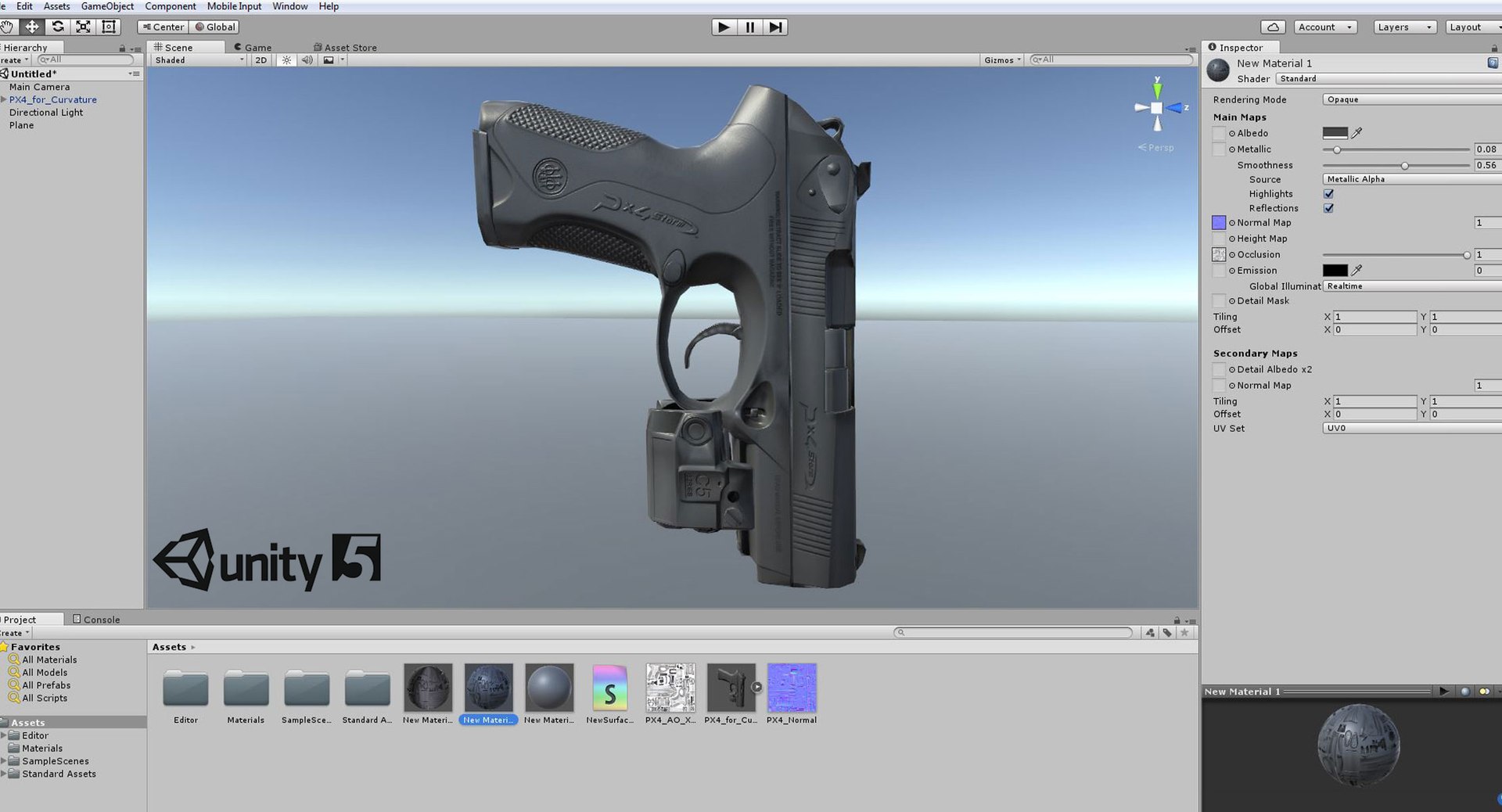Image resolution: width=1502 pixels, height=812 pixels.
Task: Open the GameObject menu
Action: coord(107,6)
